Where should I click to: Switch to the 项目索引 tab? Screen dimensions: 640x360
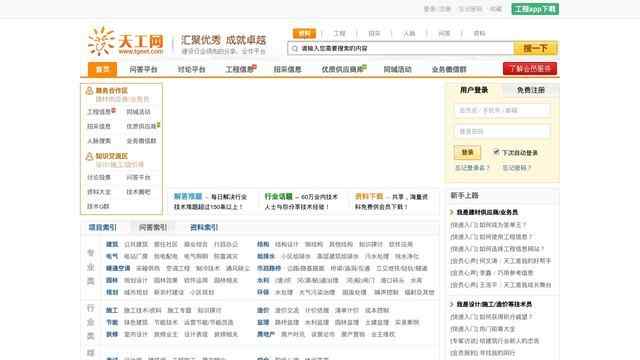[x=102, y=228]
